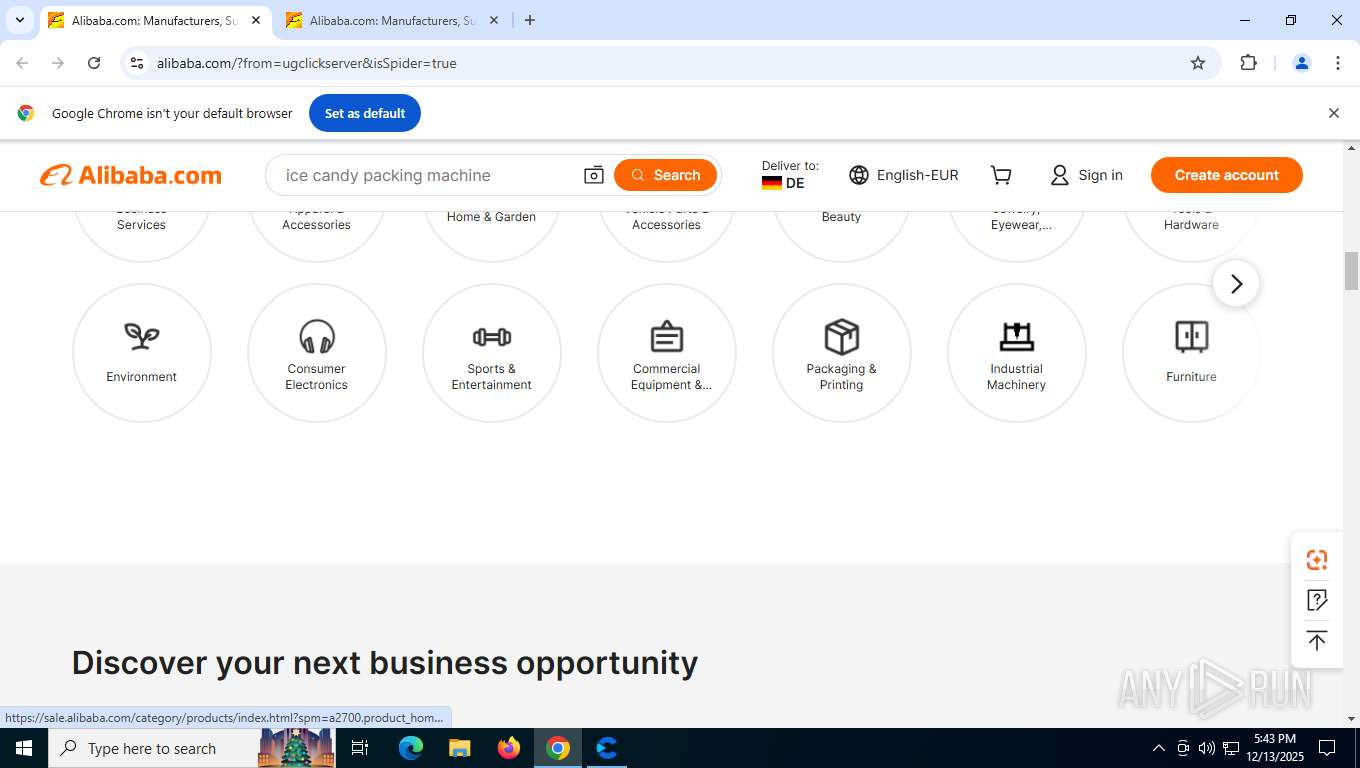Show next categories with right arrow
The image size is (1360, 768).
1236,284
